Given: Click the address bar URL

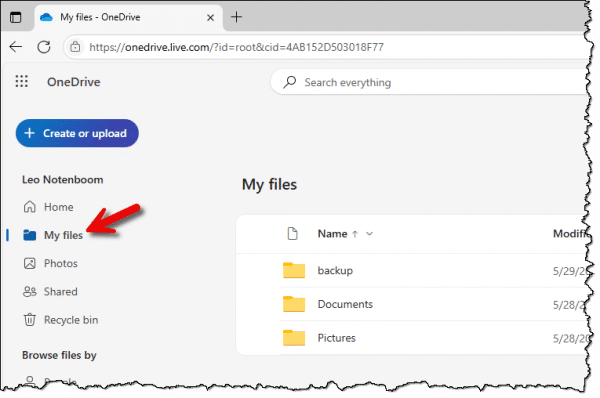Looking at the screenshot, I should pos(236,47).
